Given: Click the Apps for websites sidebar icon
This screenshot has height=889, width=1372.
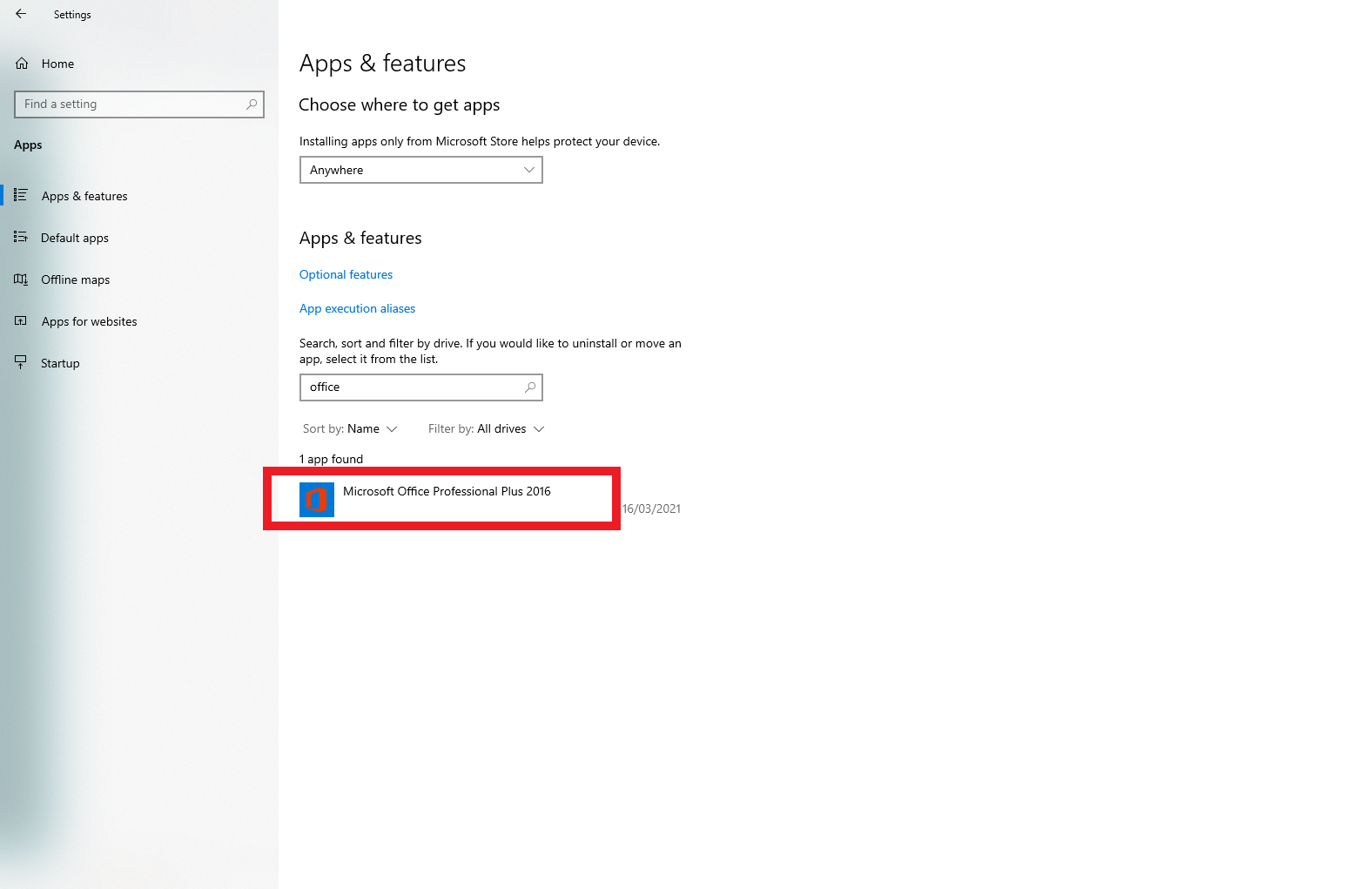Looking at the screenshot, I should (21, 321).
